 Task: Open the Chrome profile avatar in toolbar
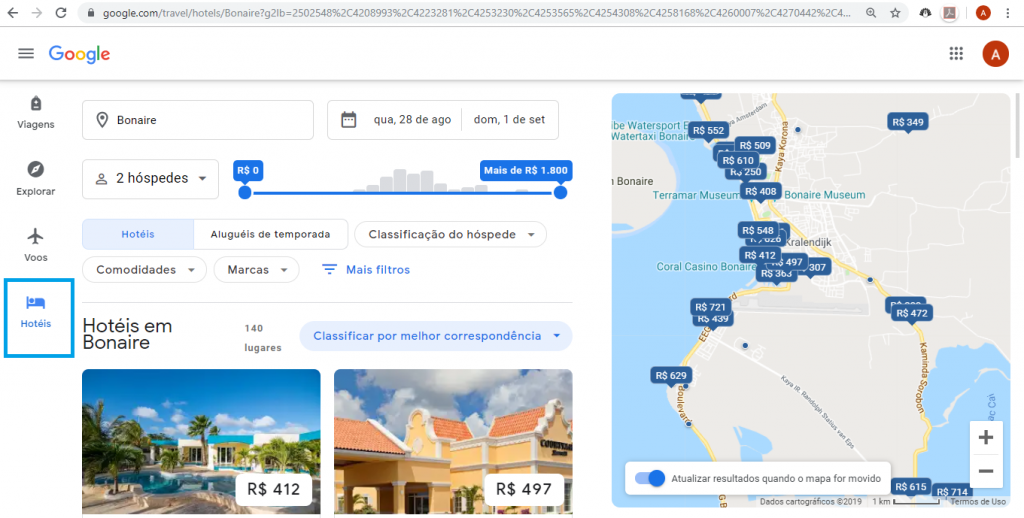point(983,12)
